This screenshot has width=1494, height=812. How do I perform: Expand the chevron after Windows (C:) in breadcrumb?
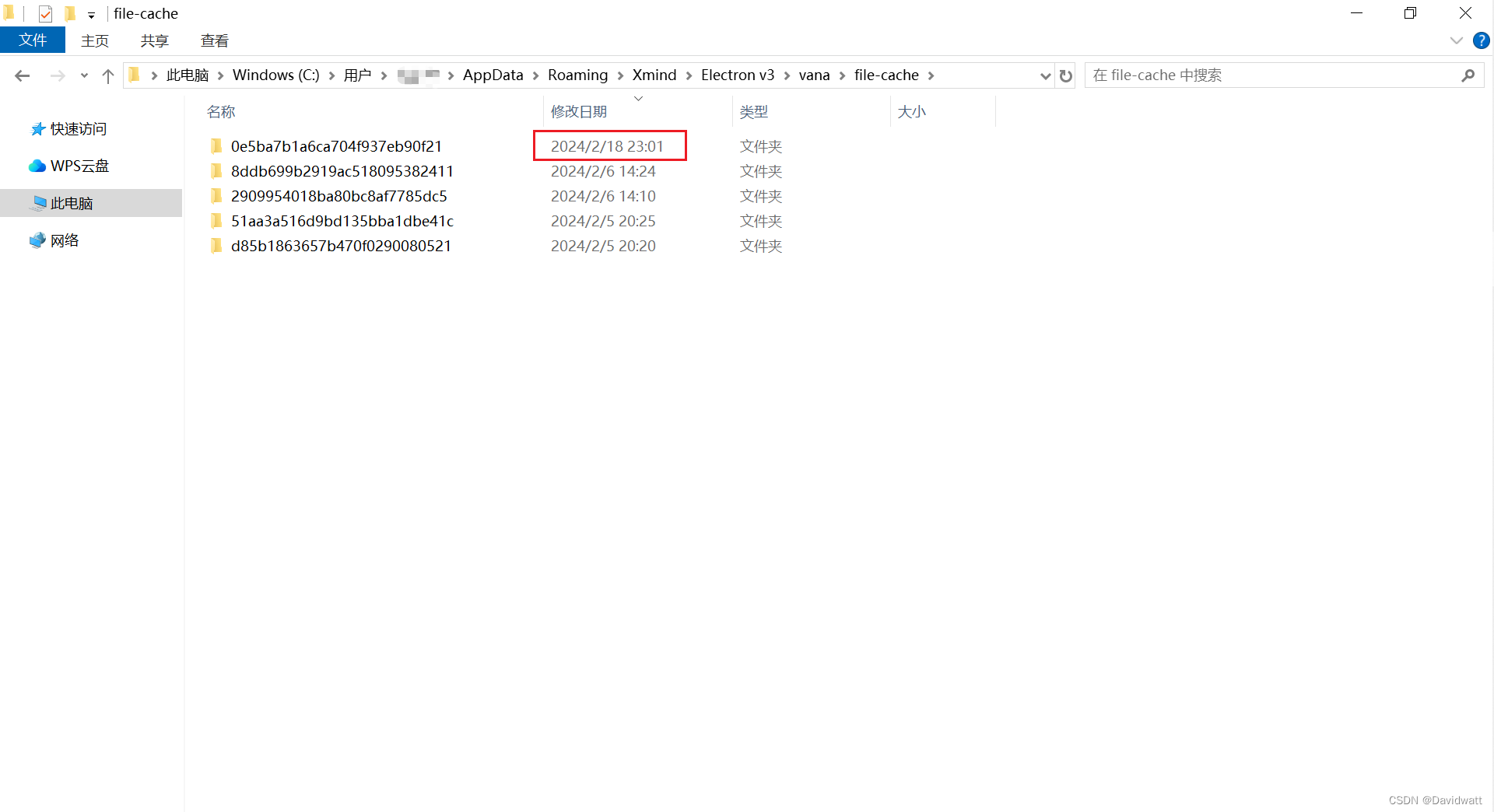pos(331,75)
